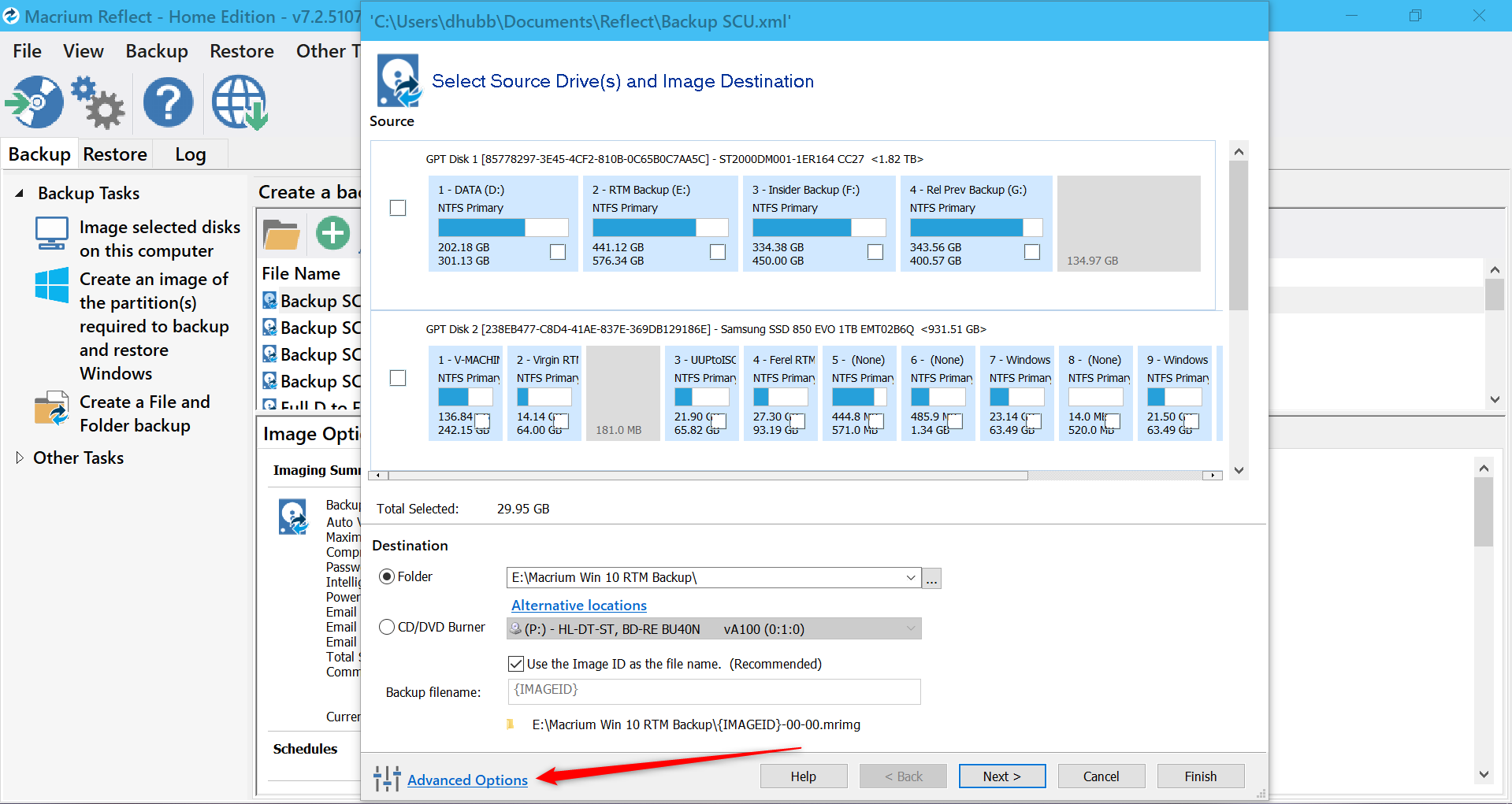Viewport: 1512px width, 804px height.
Task: Click the Help button
Action: 804,776
